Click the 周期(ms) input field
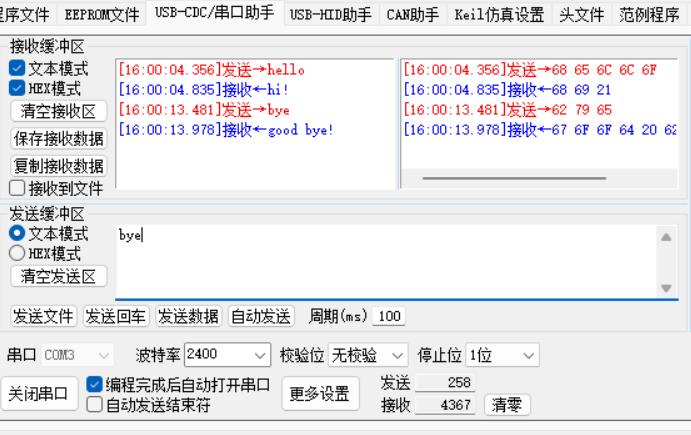 389,316
